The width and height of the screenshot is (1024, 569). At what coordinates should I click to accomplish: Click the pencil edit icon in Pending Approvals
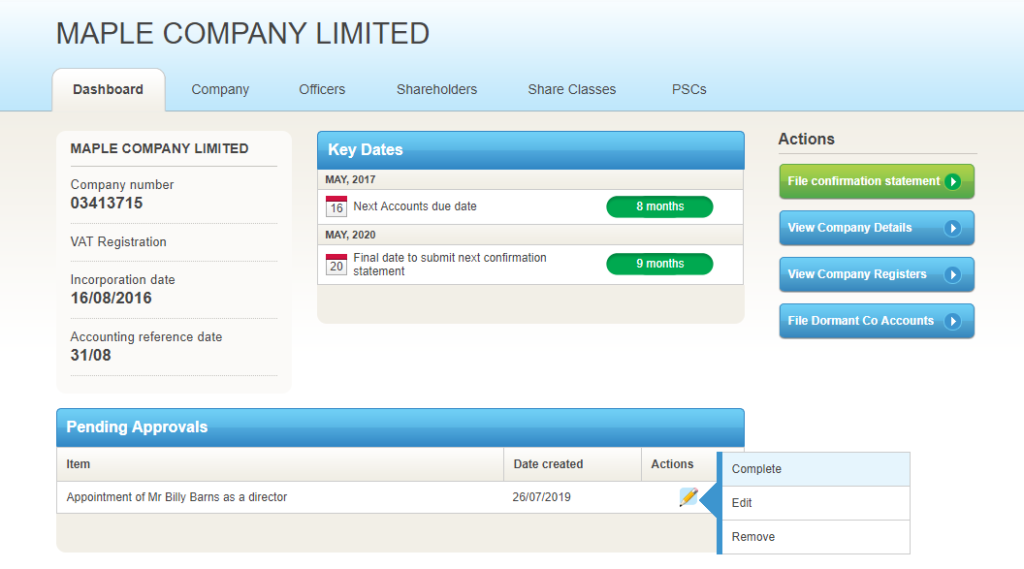(x=688, y=497)
